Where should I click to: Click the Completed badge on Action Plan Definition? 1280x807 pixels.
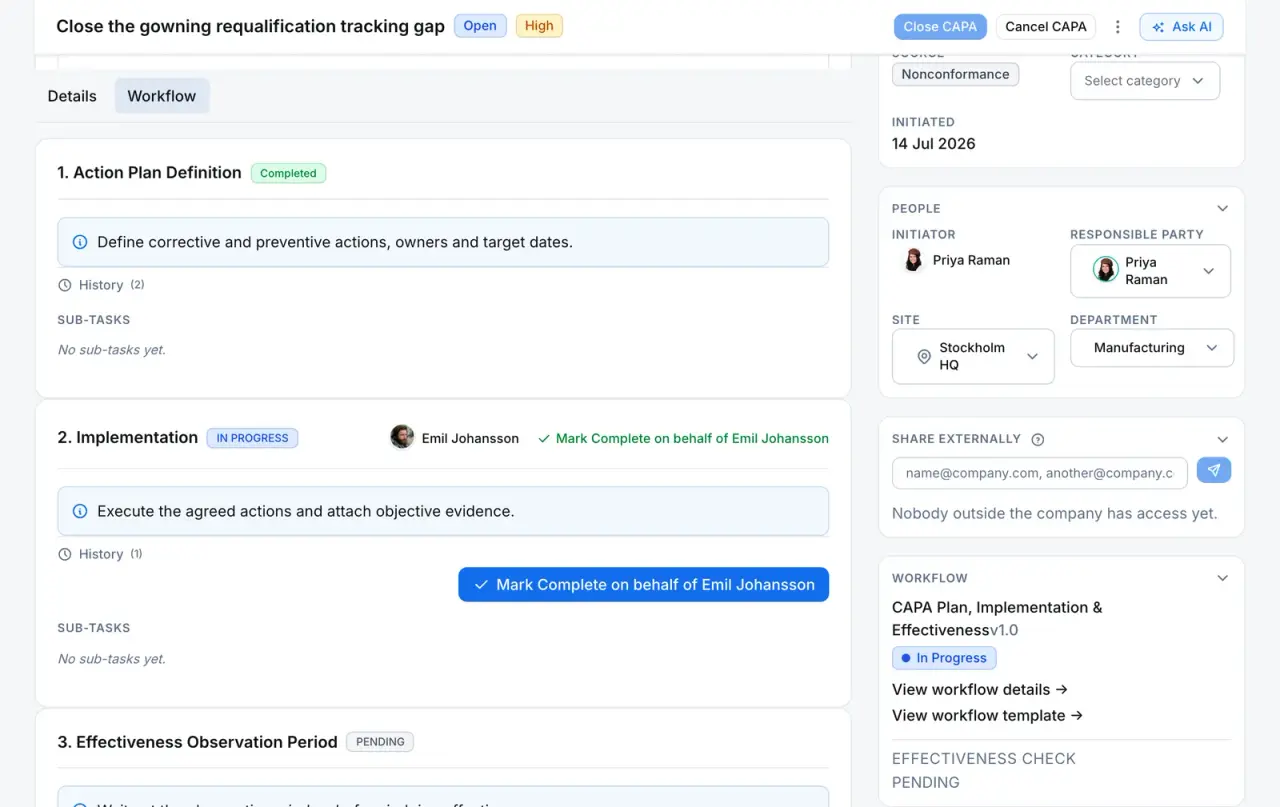click(x=288, y=173)
